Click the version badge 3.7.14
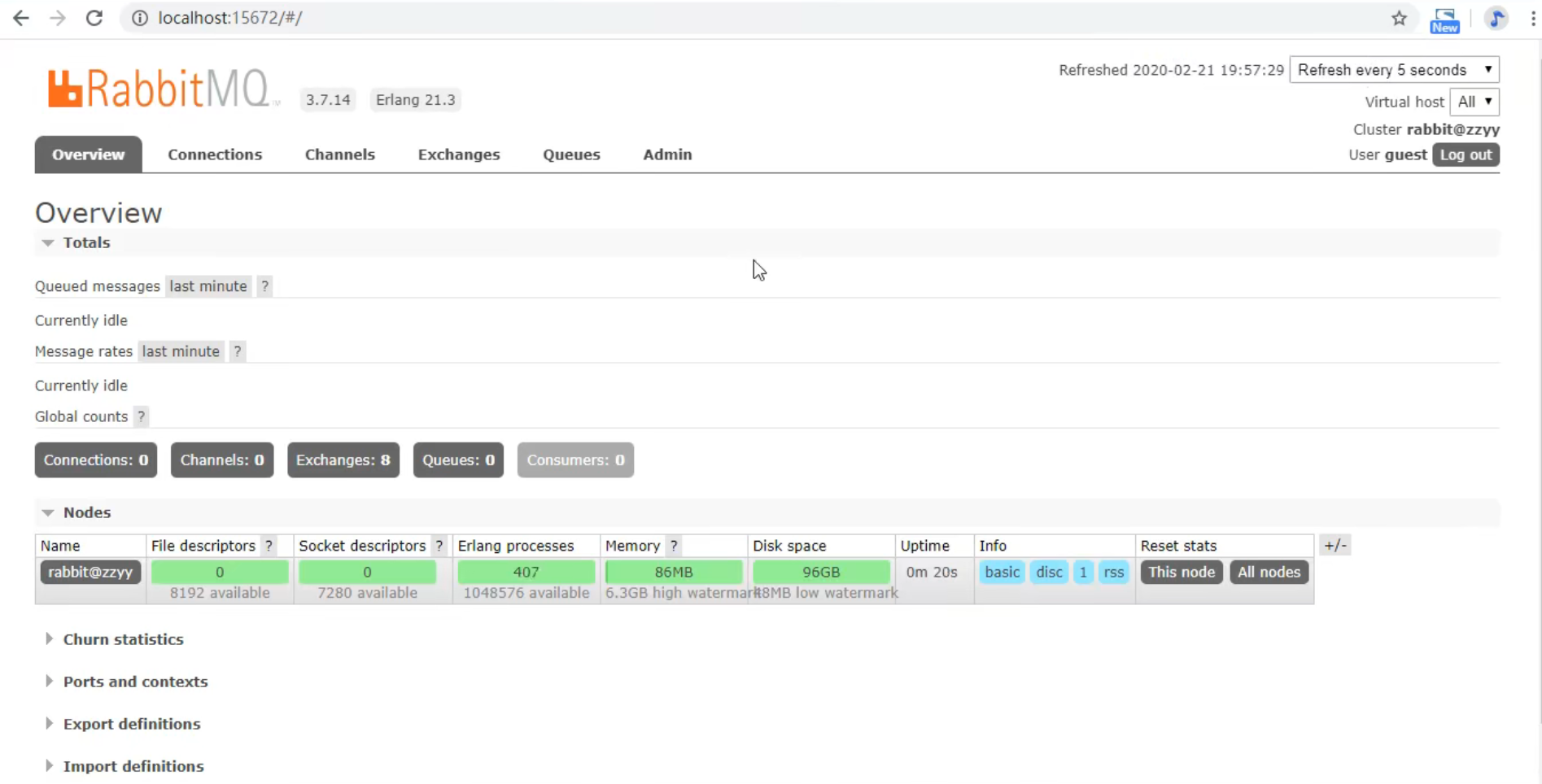This screenshot has width=1542, height=784. pyautogui.click(x=328, y=100)
